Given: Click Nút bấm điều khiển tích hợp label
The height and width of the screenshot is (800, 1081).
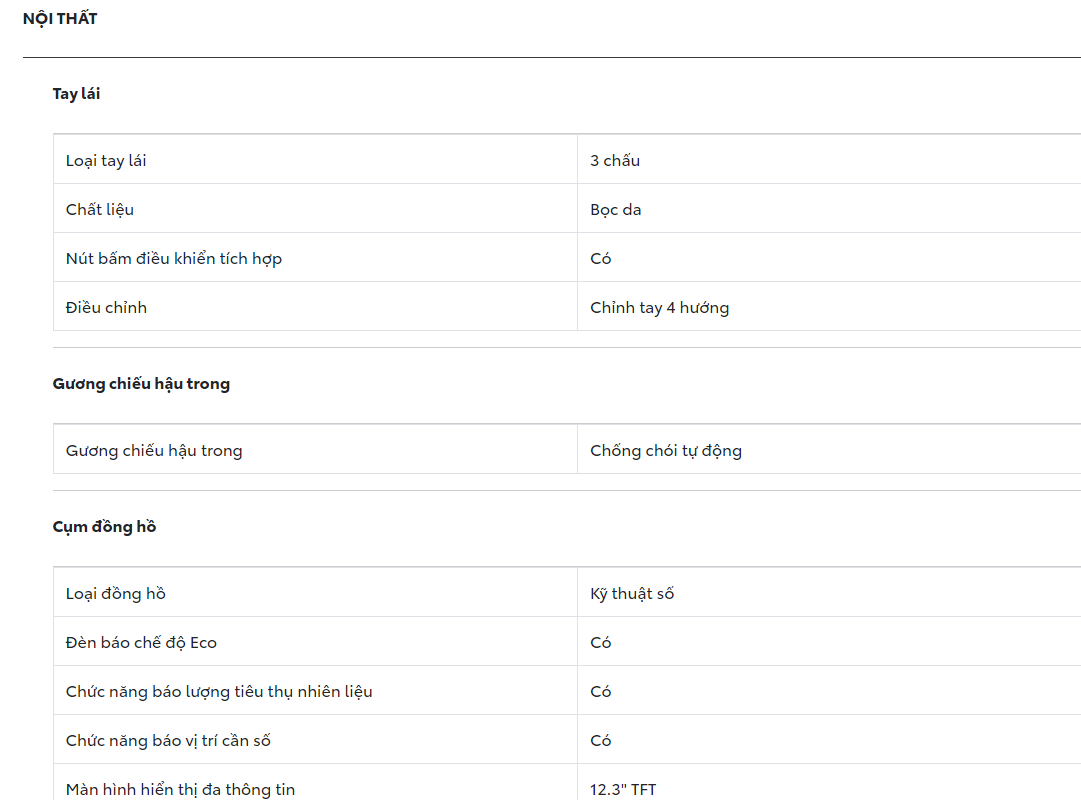Looking at the screenshot, I should (x=174, y=259).
